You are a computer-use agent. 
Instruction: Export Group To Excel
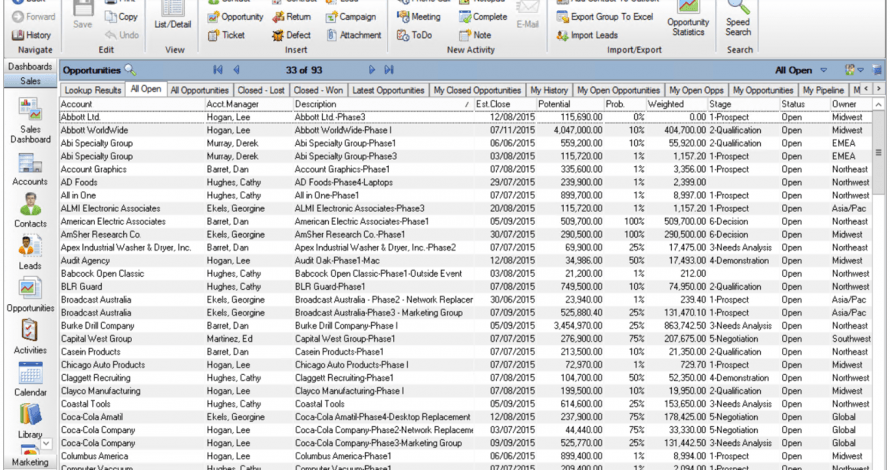(x=604, y=17)
